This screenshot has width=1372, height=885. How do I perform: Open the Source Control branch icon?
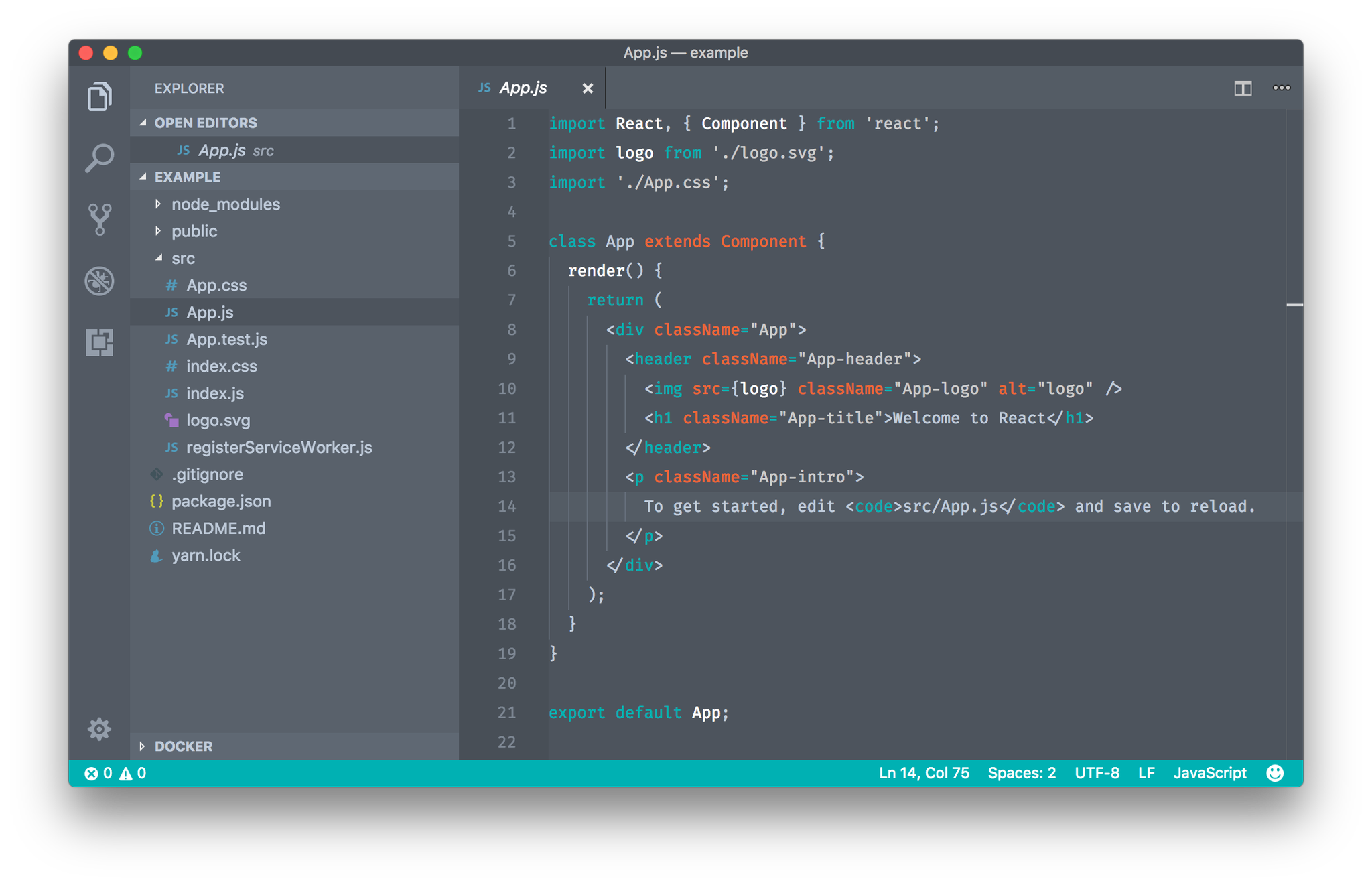(99, 220)
